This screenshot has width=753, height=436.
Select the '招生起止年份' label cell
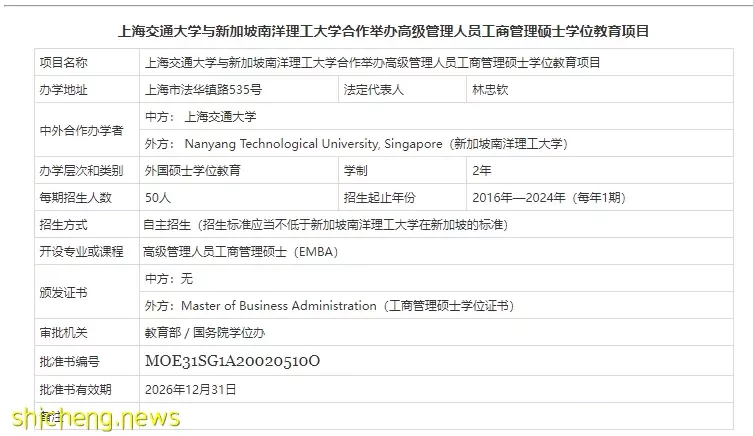coord(402,197)
